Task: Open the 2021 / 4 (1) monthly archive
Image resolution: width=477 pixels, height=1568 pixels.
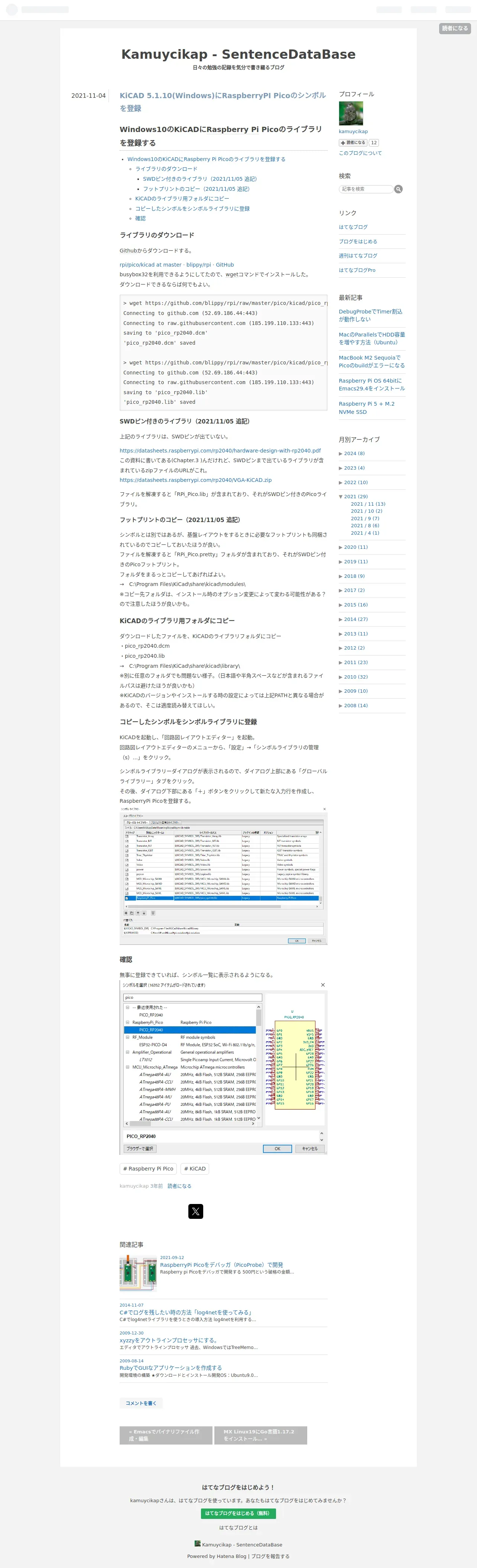Action: (364, 533)
